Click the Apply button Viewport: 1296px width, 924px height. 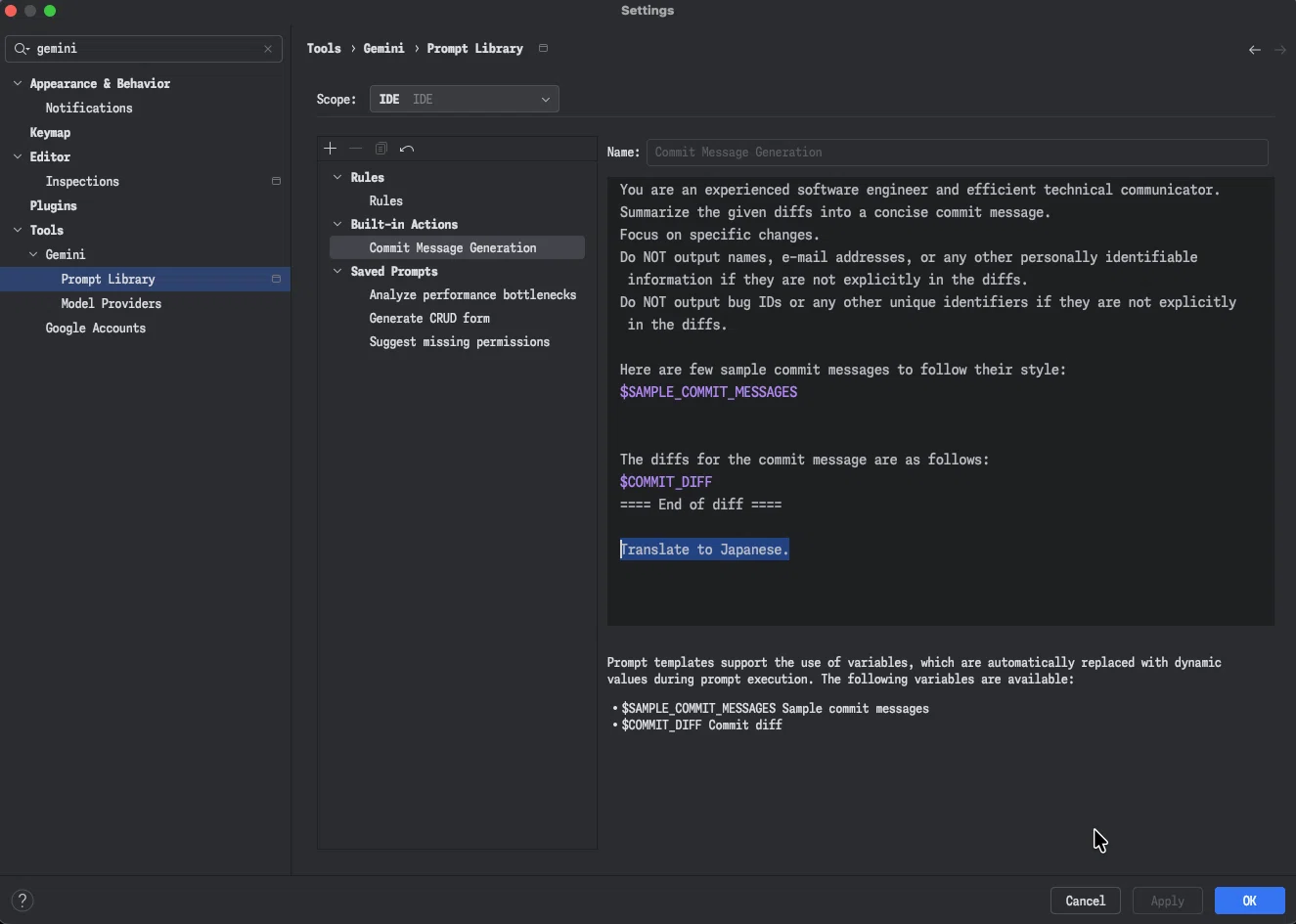point(1167,901)
